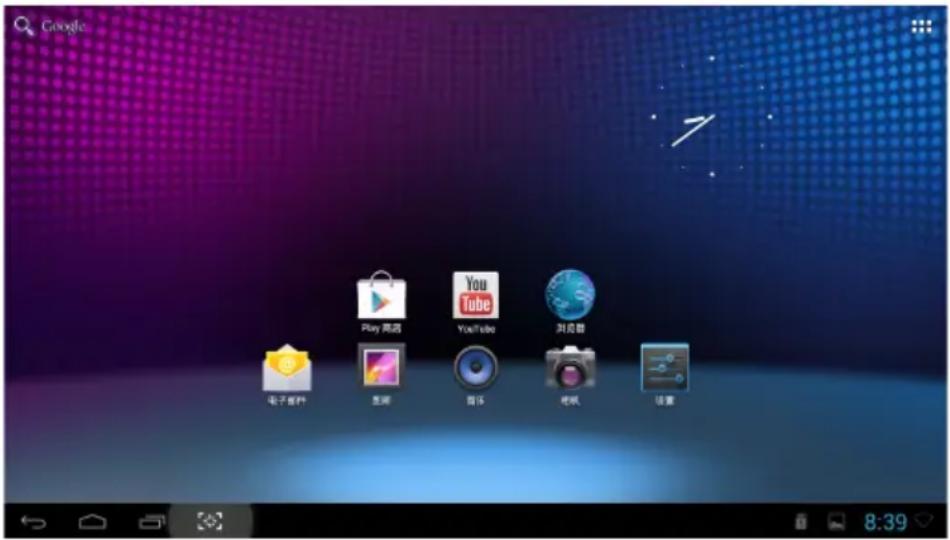Tap the network signal status icon

point(925,520)
